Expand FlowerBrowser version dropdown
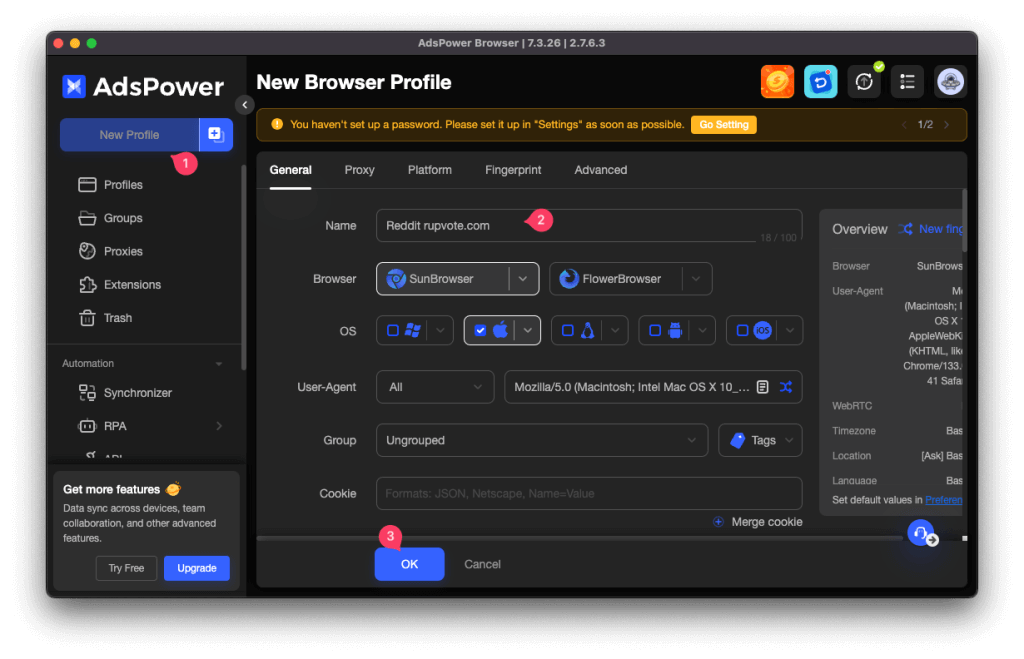Viewport: 1024px width, 659px height. coord(696,279)
